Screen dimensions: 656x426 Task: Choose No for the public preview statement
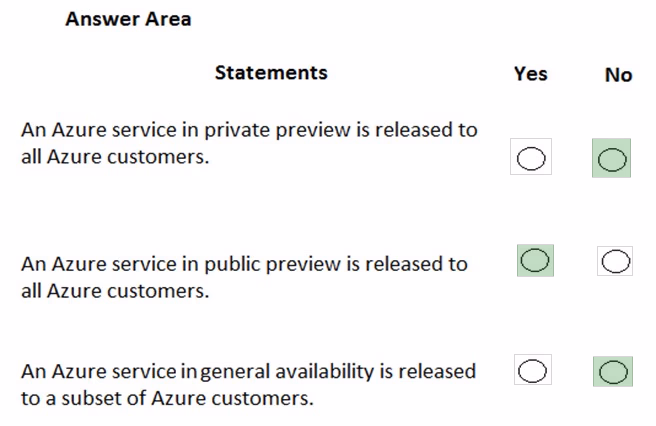[x=615, y=261]
